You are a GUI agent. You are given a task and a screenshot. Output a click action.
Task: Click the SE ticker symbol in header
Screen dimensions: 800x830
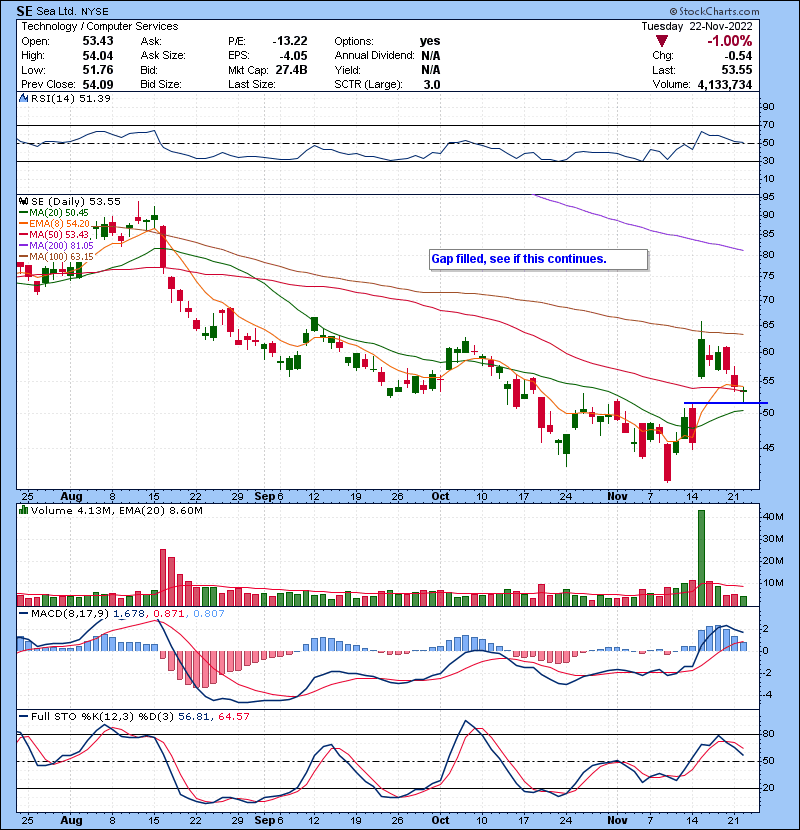pos(24,11)
